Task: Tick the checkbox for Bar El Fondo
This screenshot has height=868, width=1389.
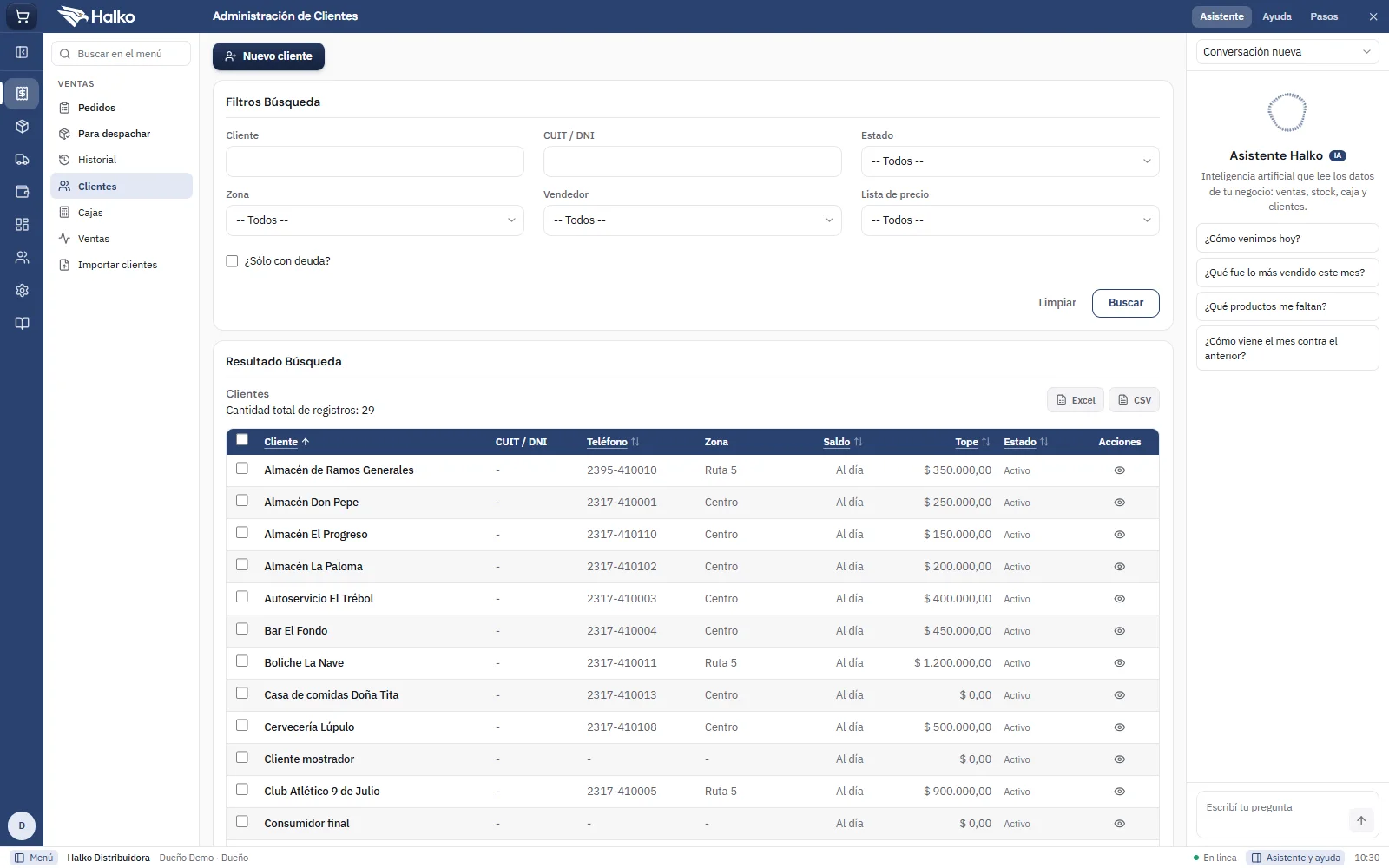Action: pos(242,629)
